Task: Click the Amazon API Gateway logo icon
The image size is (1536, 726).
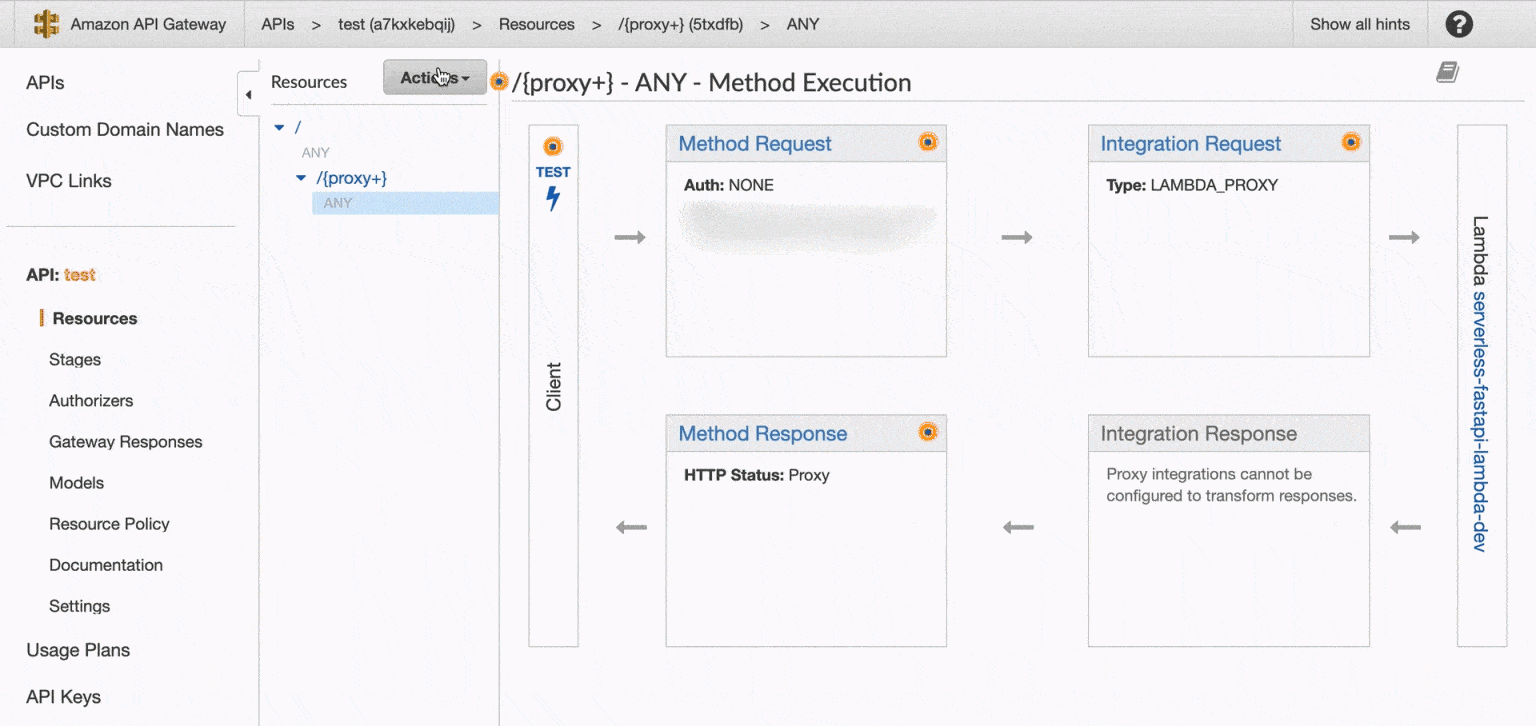Action: (x=46, y=24)
